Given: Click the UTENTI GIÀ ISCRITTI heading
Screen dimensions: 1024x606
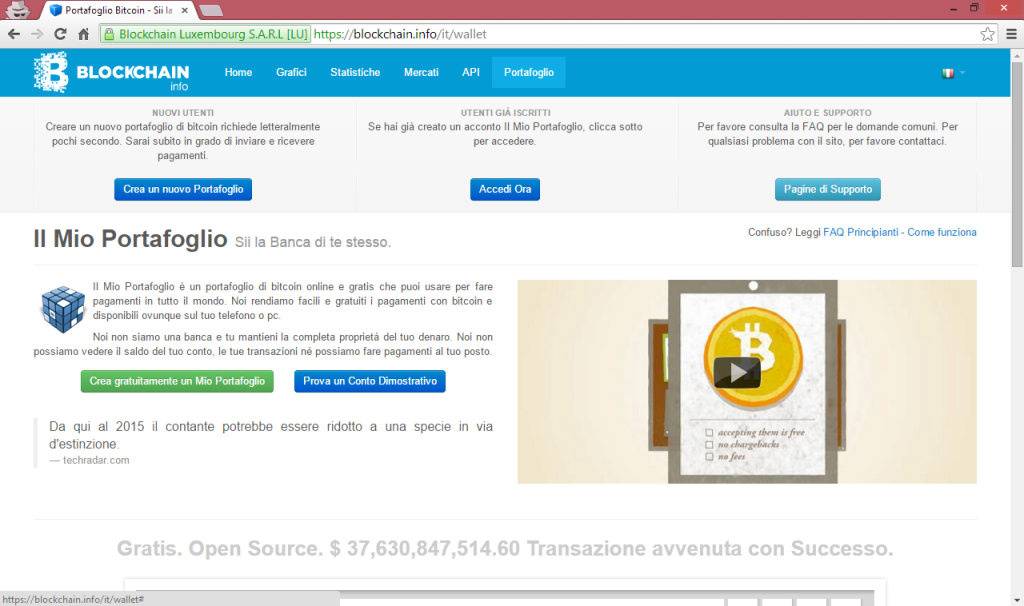Looking at the screenshot, I should point(505,113).
